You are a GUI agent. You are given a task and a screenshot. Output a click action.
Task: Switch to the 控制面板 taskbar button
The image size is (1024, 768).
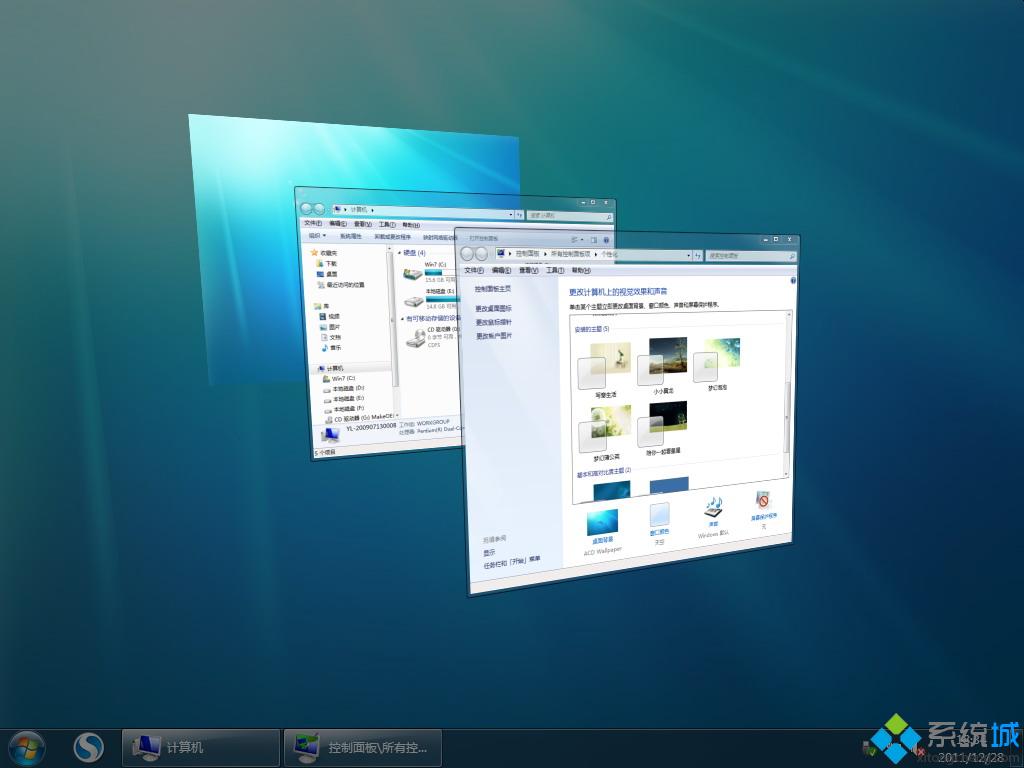[x=363, y=748]
